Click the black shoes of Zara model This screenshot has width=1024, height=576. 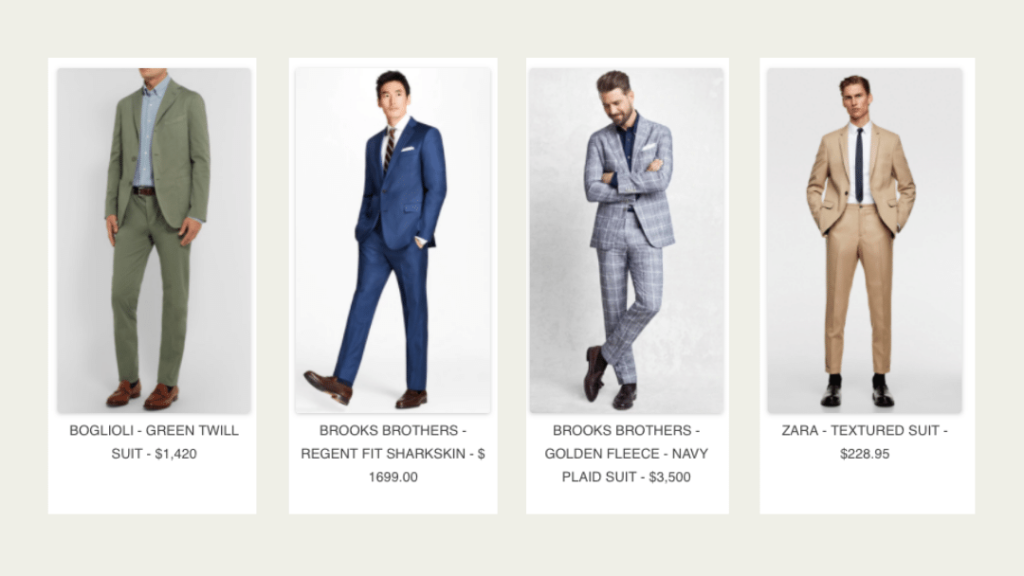click(x=856, y=394)
